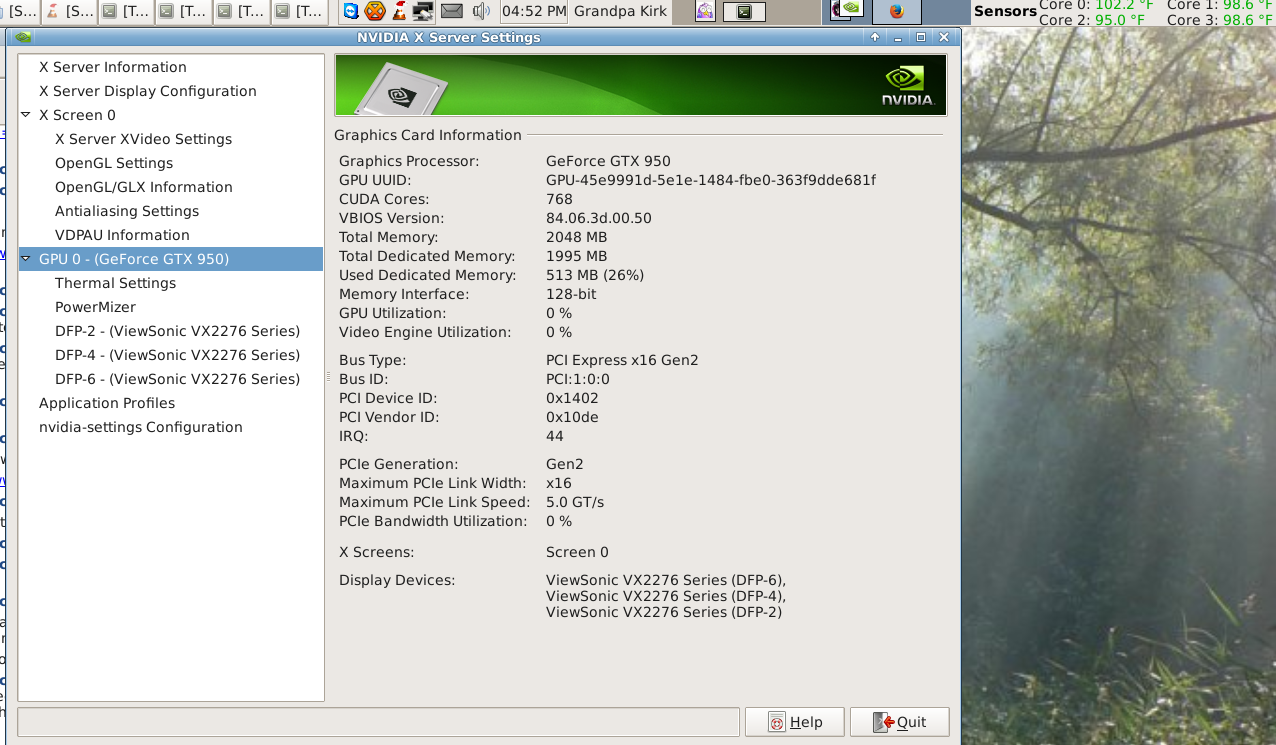The width and height of the screenshot is (1276, 745).
Task: Click the 'Graphics Card Information' heading
Action: click(428, 135)
